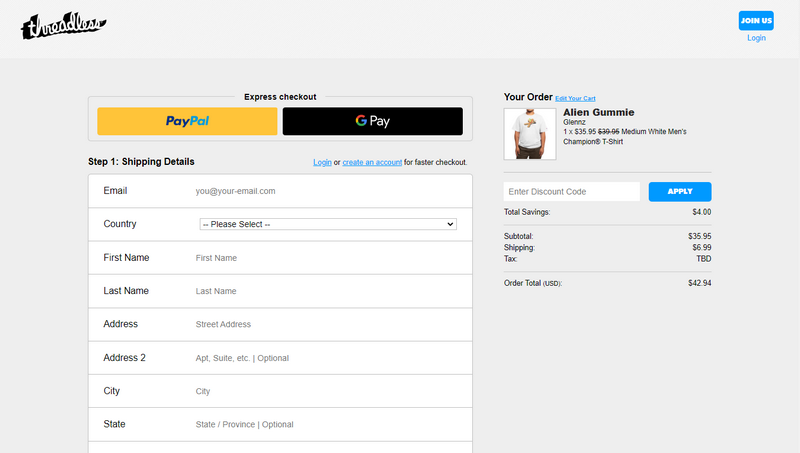The height and width of the screenshot is (453, 800).
Task: Choose the Google Pay express checkout button
Action: pyautogui.click(x=373, y=121)
